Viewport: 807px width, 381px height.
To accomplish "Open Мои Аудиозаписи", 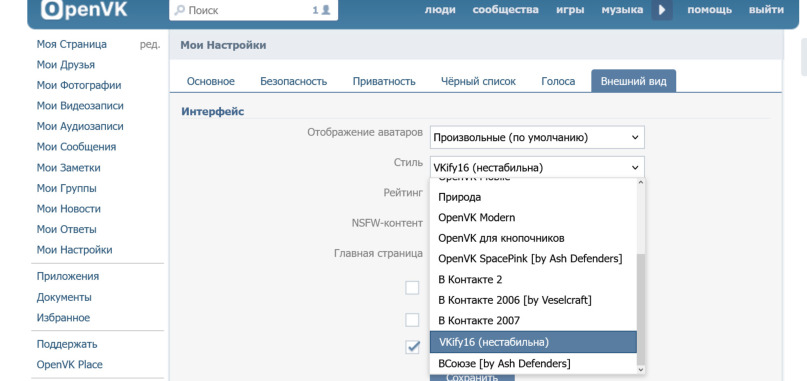I will pos(80,127).
